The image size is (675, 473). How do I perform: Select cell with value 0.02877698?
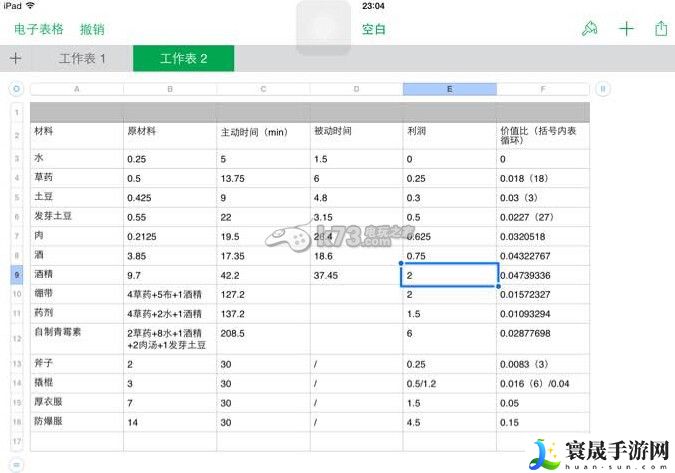point(543,339)
